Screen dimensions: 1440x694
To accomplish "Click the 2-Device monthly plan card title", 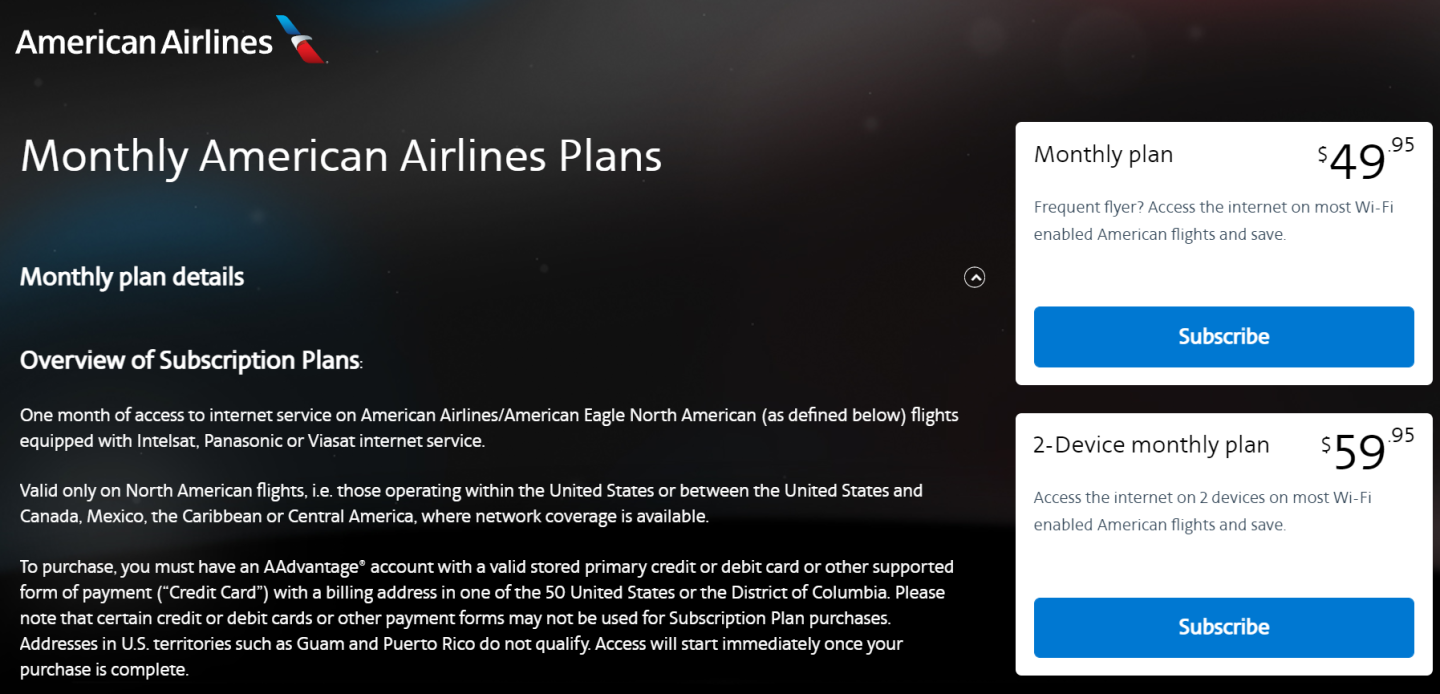I will click(x=1151, y=445).
